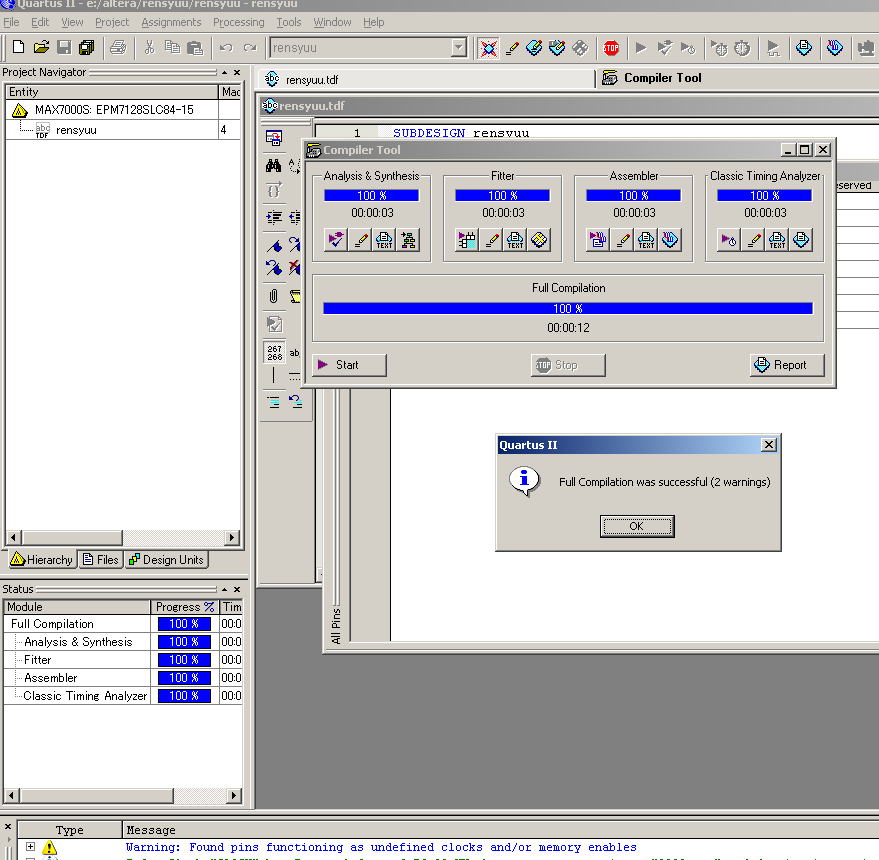Start Classic Timing Analyzer icon

coord(729,240)
